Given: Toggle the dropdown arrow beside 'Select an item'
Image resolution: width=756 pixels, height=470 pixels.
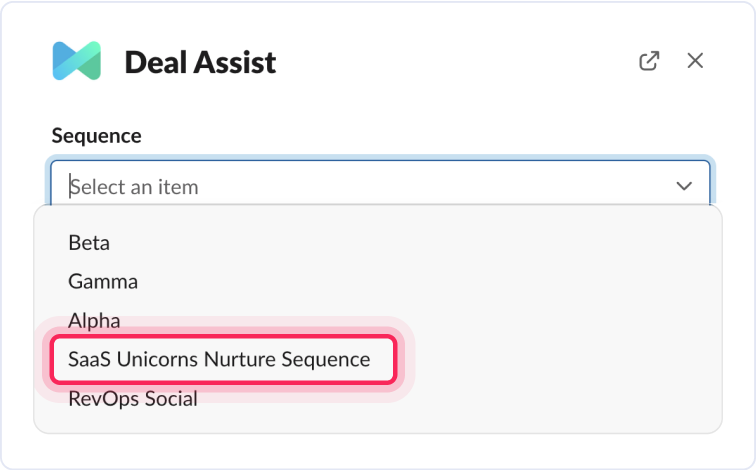Looking at the screenshot, I should (x=684, y=186).
